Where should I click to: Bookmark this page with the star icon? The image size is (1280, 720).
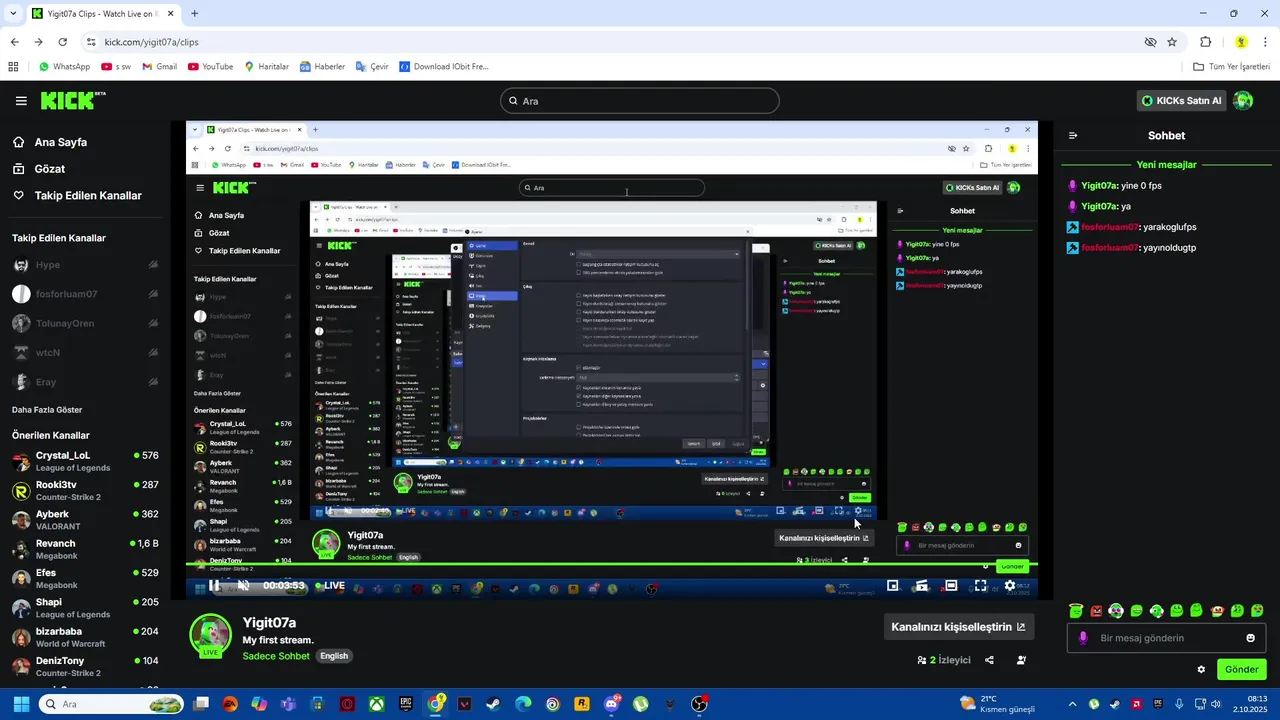point(1172,42)
